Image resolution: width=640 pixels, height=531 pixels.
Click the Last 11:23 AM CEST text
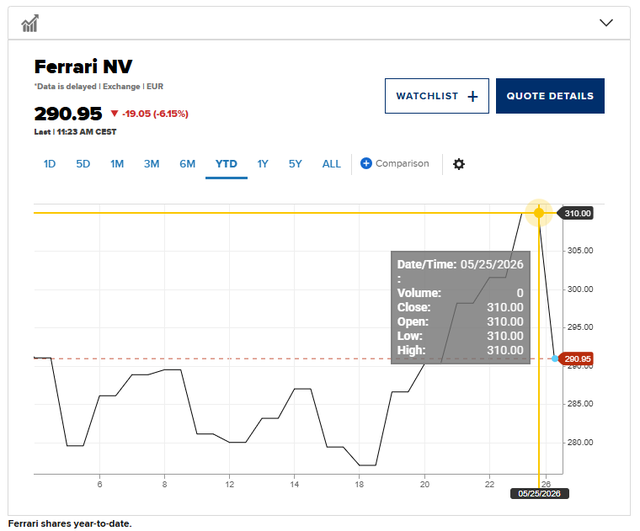click(75, 132)
